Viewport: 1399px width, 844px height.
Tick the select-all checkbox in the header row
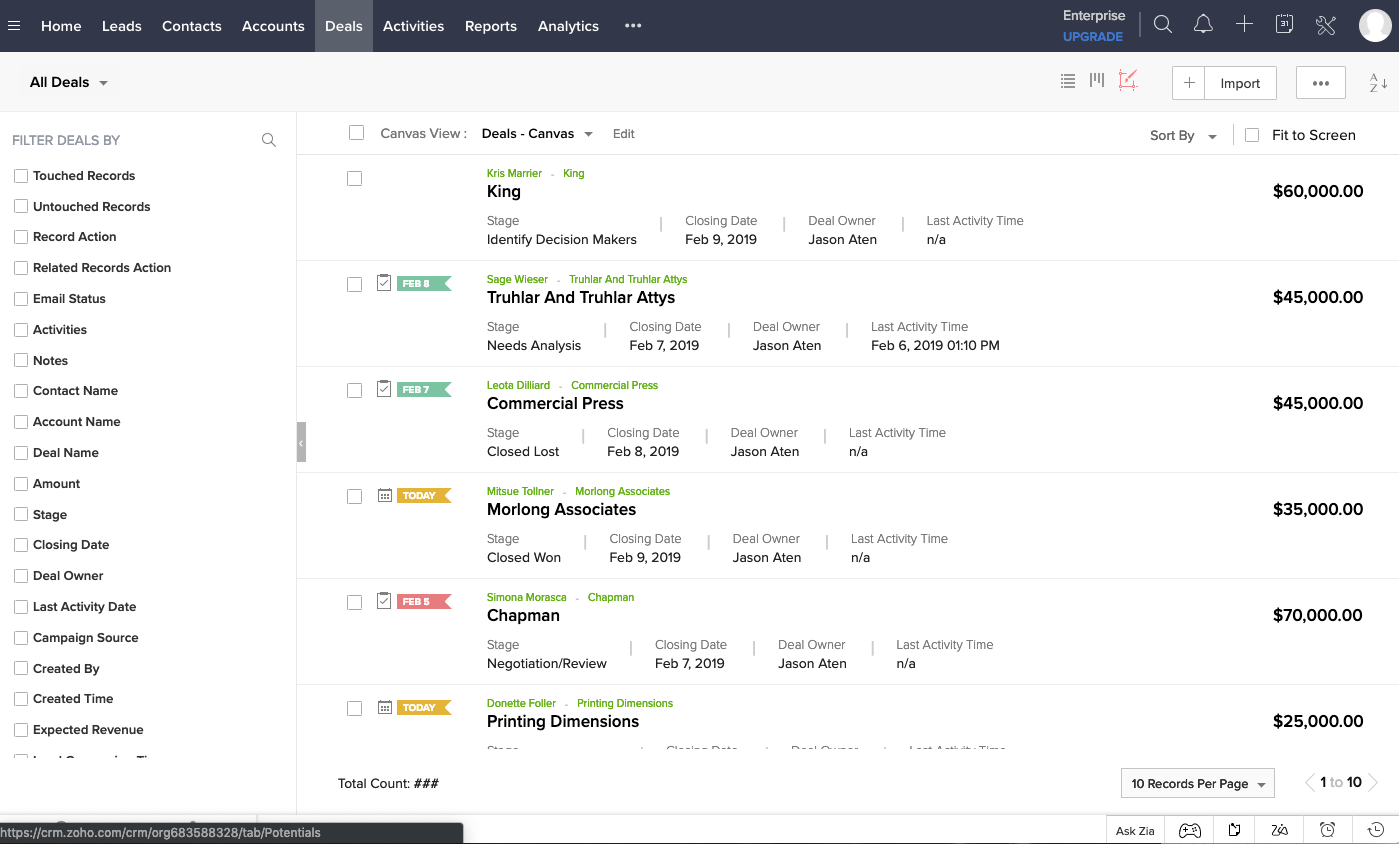click(356, 132)
